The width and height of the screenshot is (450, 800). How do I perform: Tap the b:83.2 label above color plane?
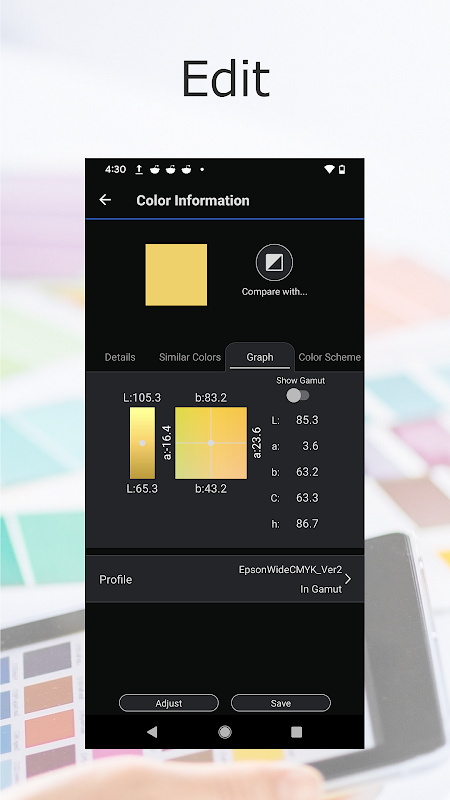click(x=211, y=397)
